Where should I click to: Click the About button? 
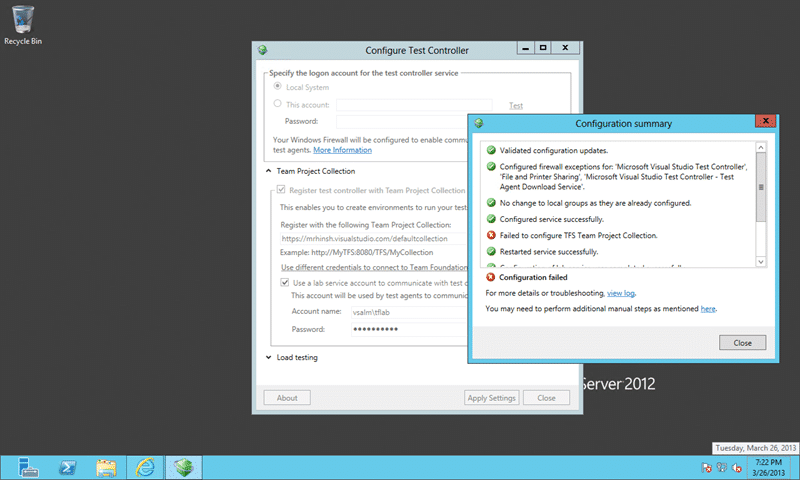coord(287,398)
